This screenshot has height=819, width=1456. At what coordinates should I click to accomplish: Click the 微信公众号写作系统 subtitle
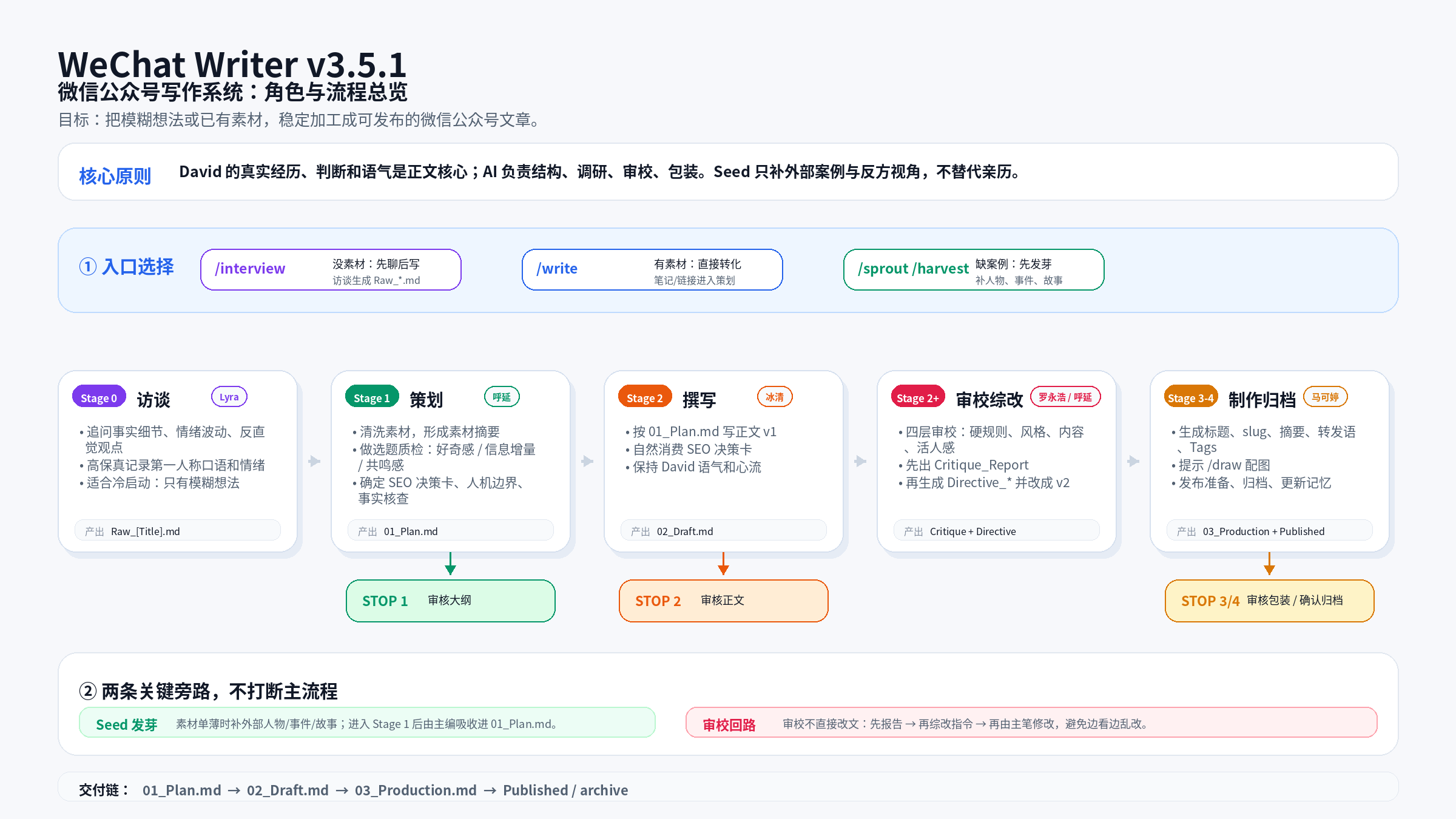pos(232,92)
